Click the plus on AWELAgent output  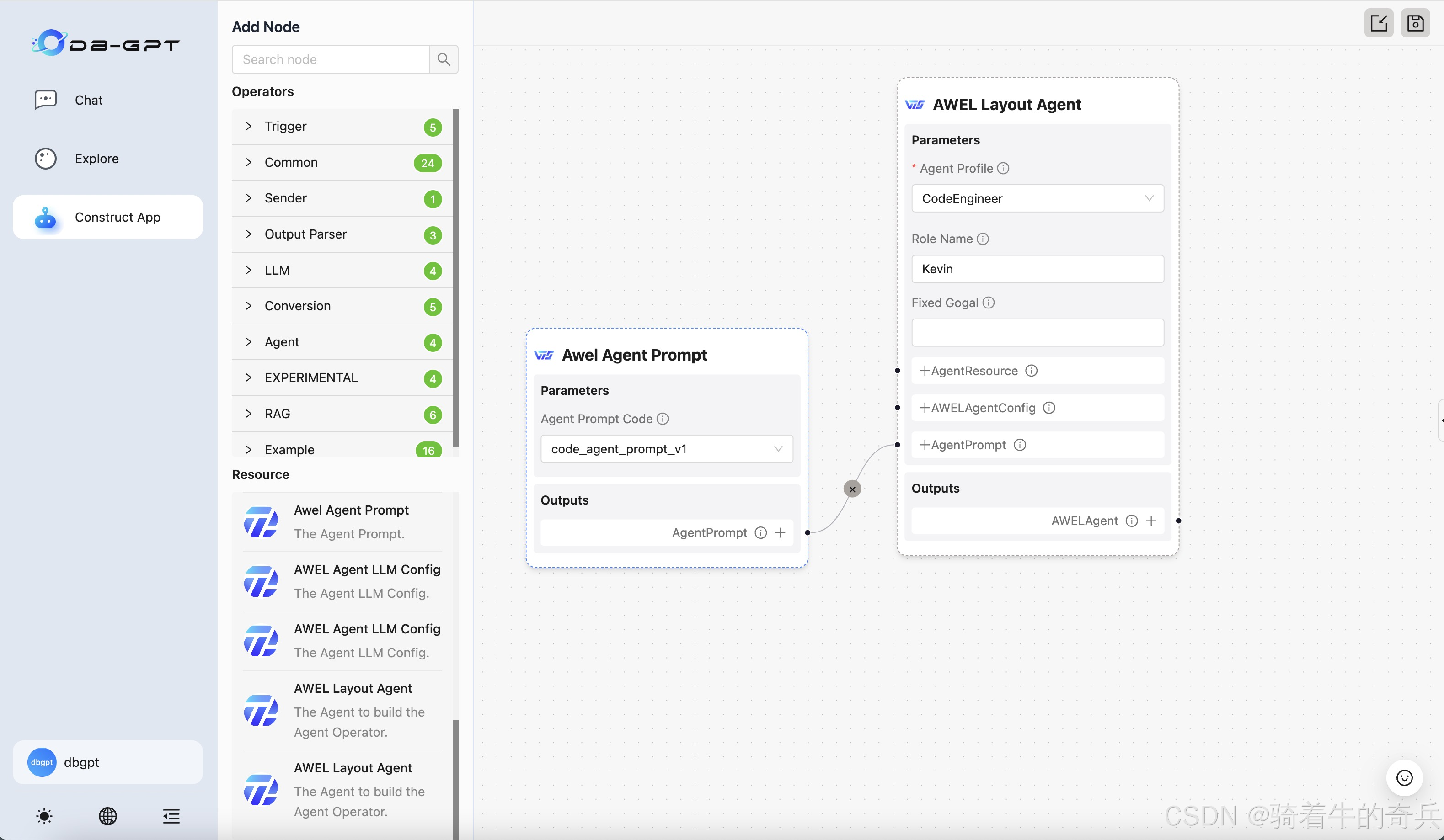[1151, 521]
